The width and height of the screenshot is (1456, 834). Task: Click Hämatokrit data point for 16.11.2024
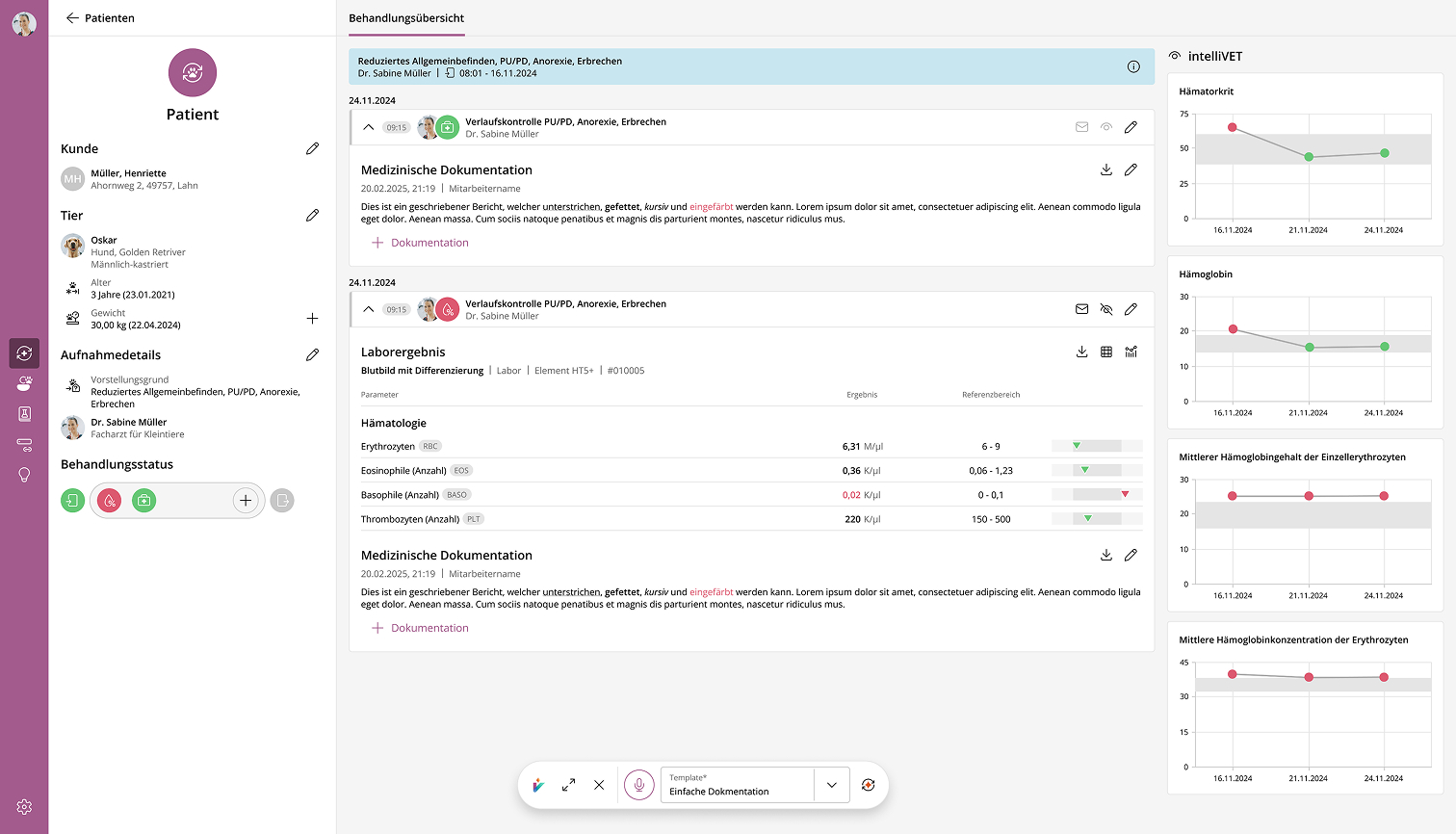coord(1233,127)
